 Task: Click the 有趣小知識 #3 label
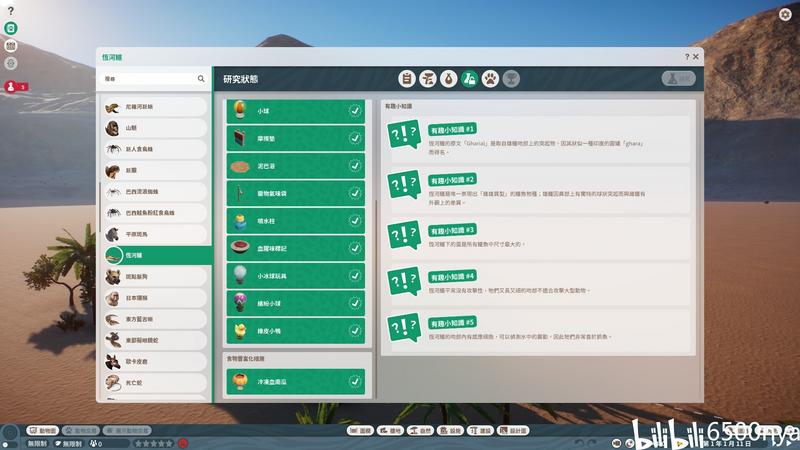[x=452, y=231]
